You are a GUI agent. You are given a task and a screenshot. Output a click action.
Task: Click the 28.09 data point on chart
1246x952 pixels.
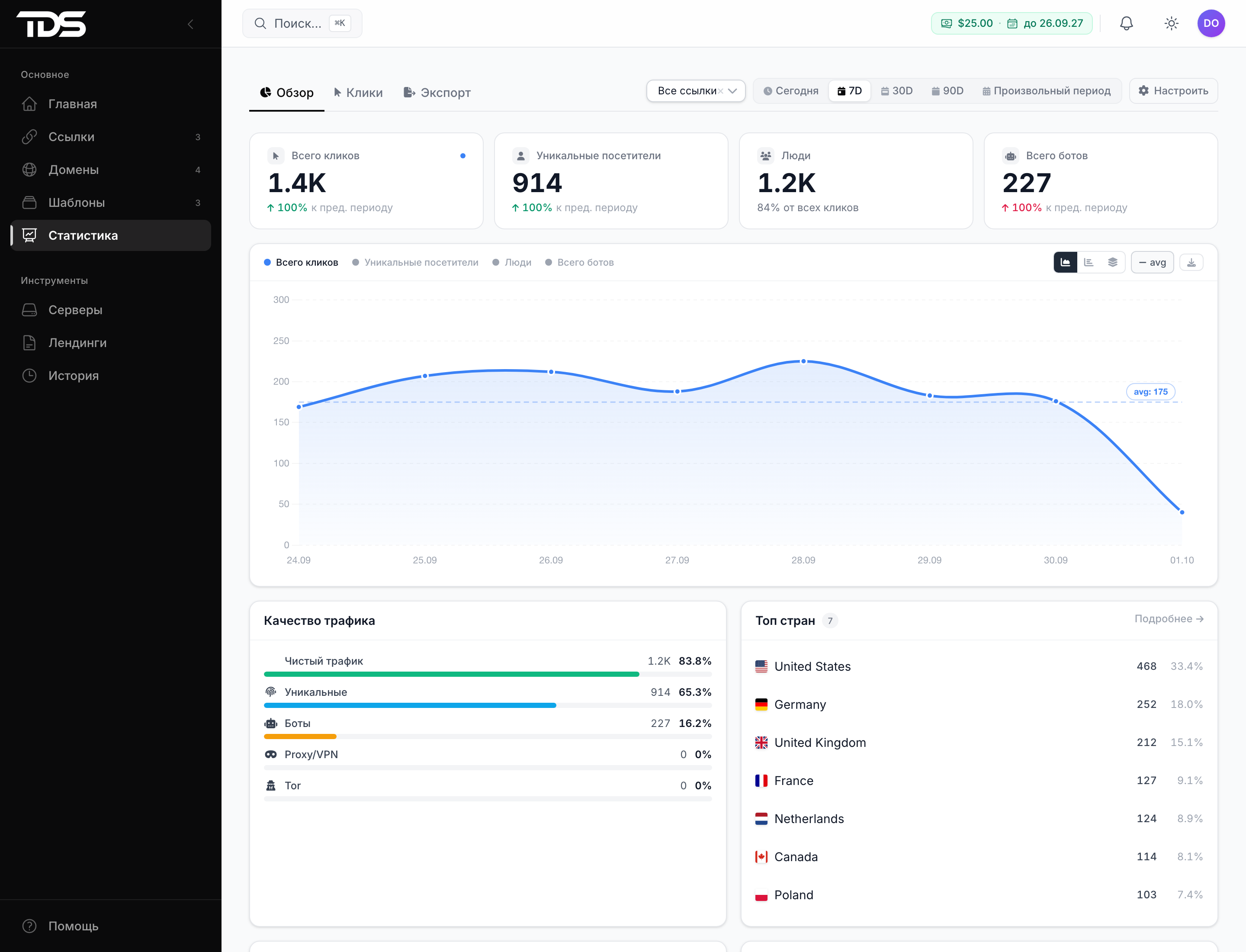[x=803, y=361]
